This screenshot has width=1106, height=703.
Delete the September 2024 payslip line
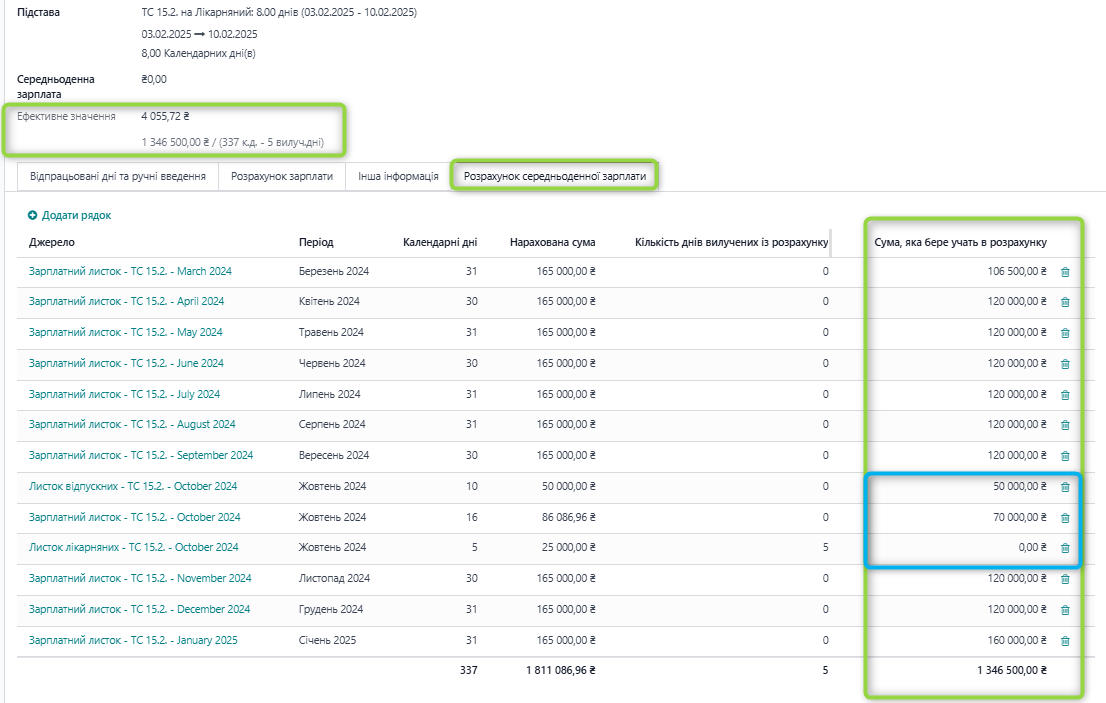pyautogui.click(x=1064, y=456)
